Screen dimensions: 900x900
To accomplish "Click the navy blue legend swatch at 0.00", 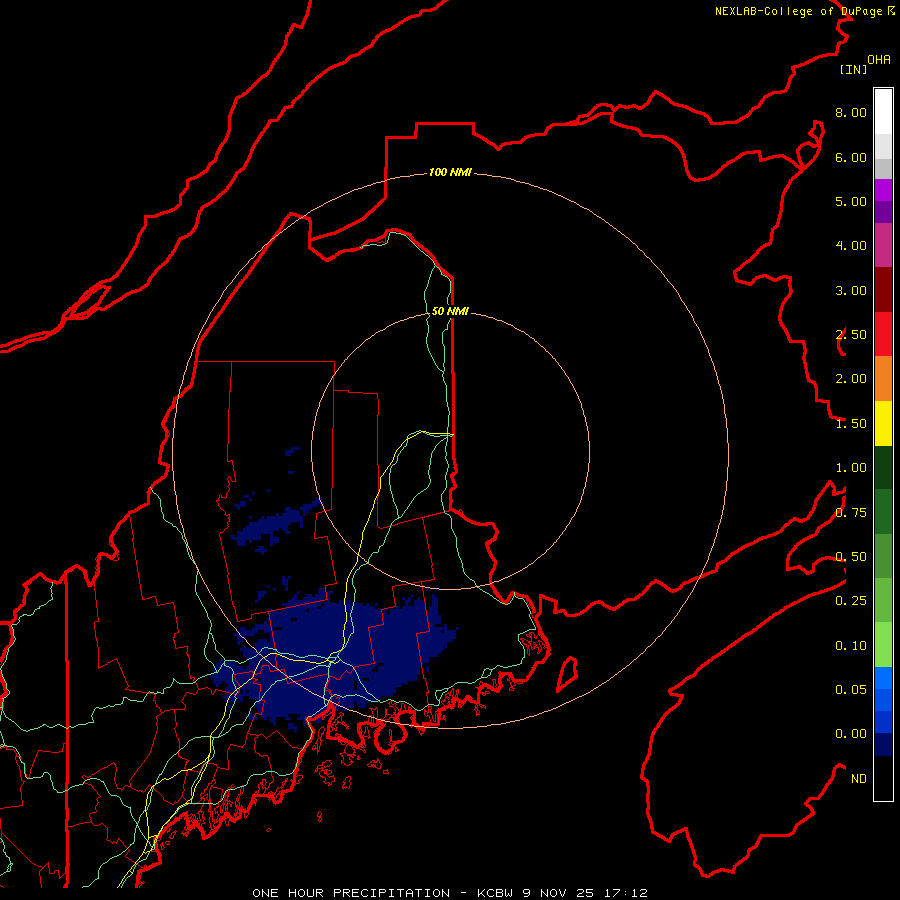I will [883, 744].
